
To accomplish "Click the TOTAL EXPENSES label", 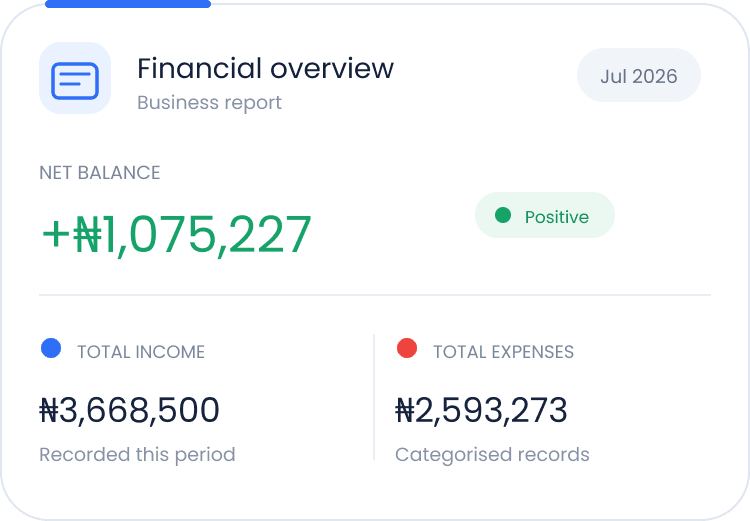I will click(x=503, y=352).
